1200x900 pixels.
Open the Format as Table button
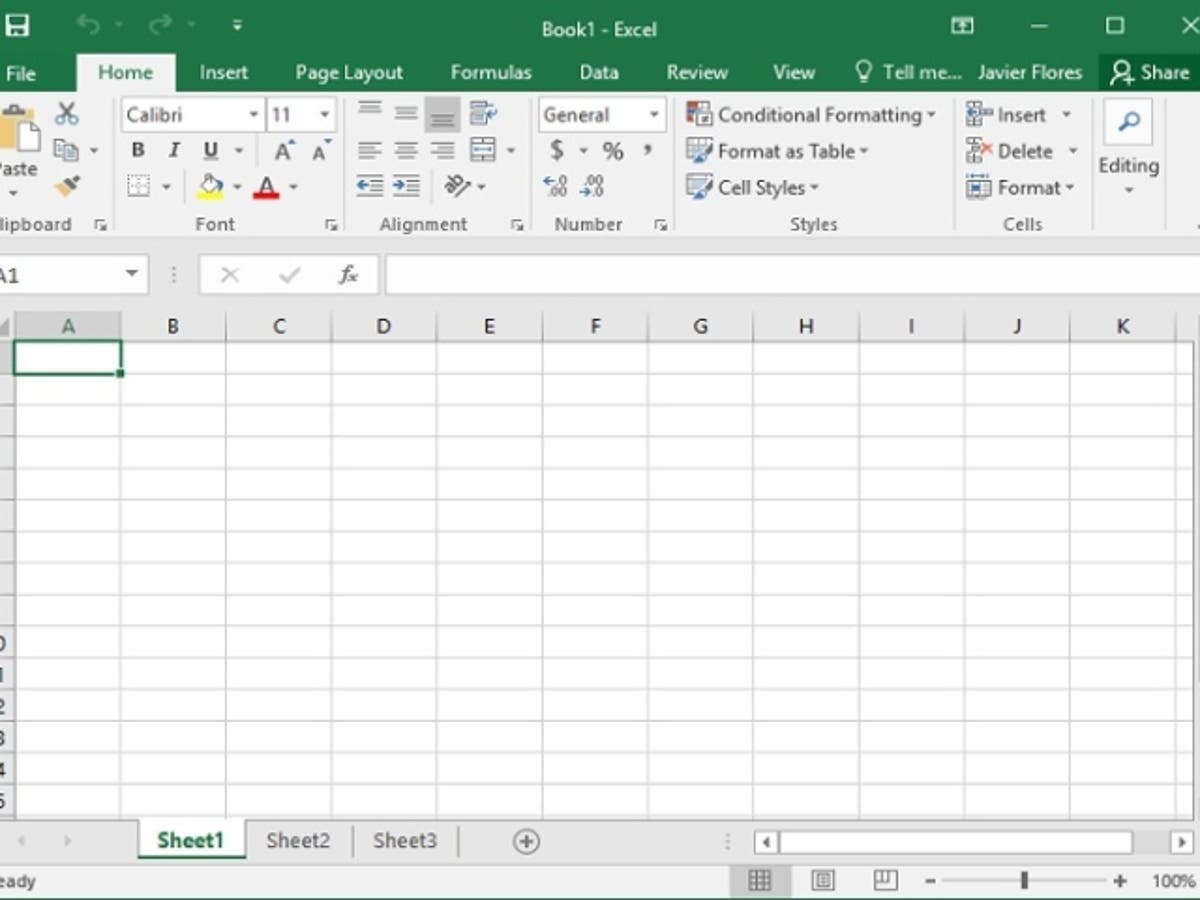[777, 151]
